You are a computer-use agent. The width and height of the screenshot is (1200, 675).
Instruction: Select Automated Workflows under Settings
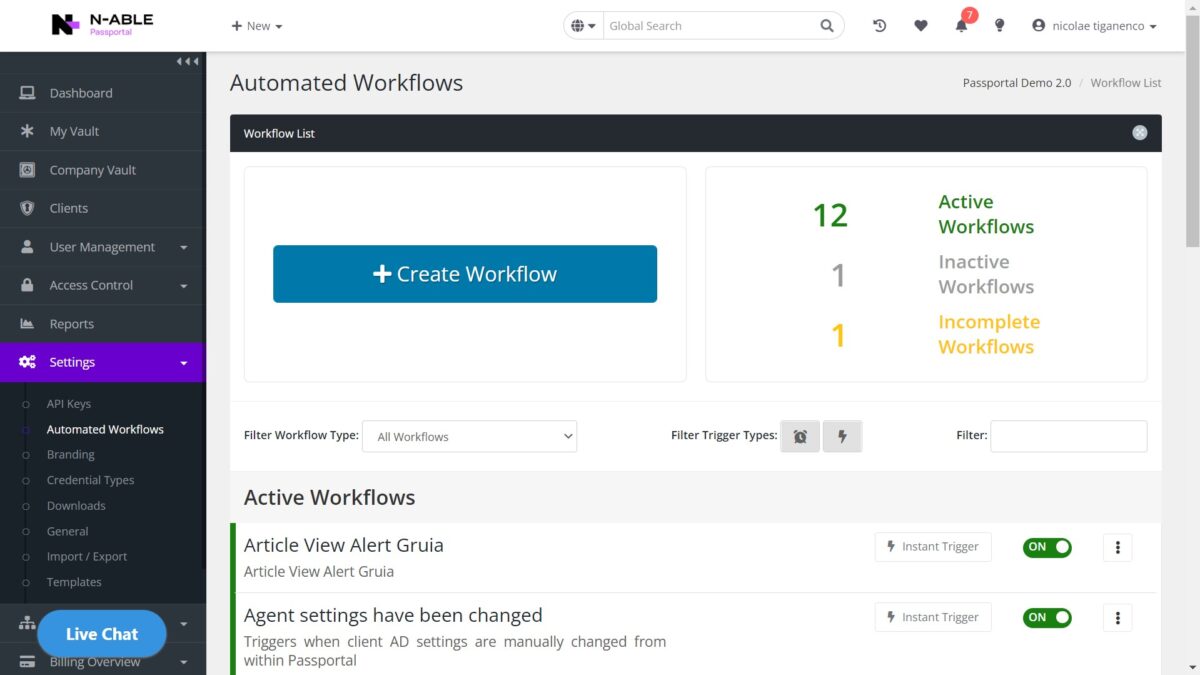[105, 429]
